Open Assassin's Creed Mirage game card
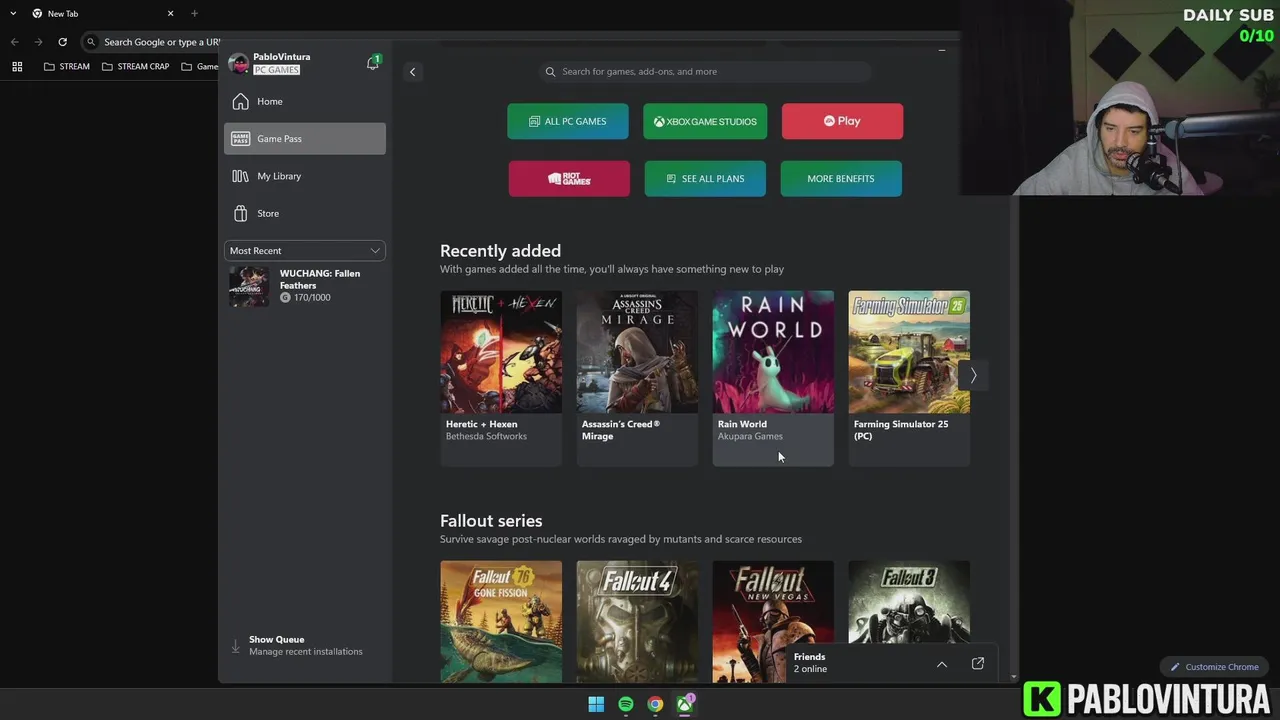 coord(637,378)
